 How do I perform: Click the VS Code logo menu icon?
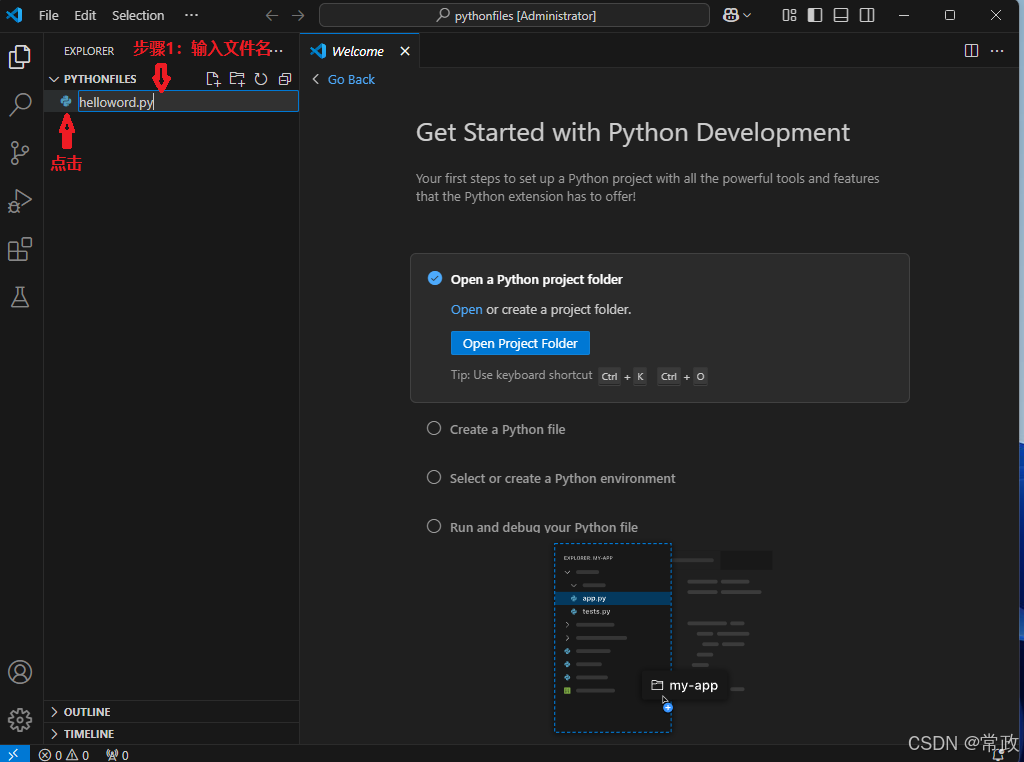click(x=14, y=15)
